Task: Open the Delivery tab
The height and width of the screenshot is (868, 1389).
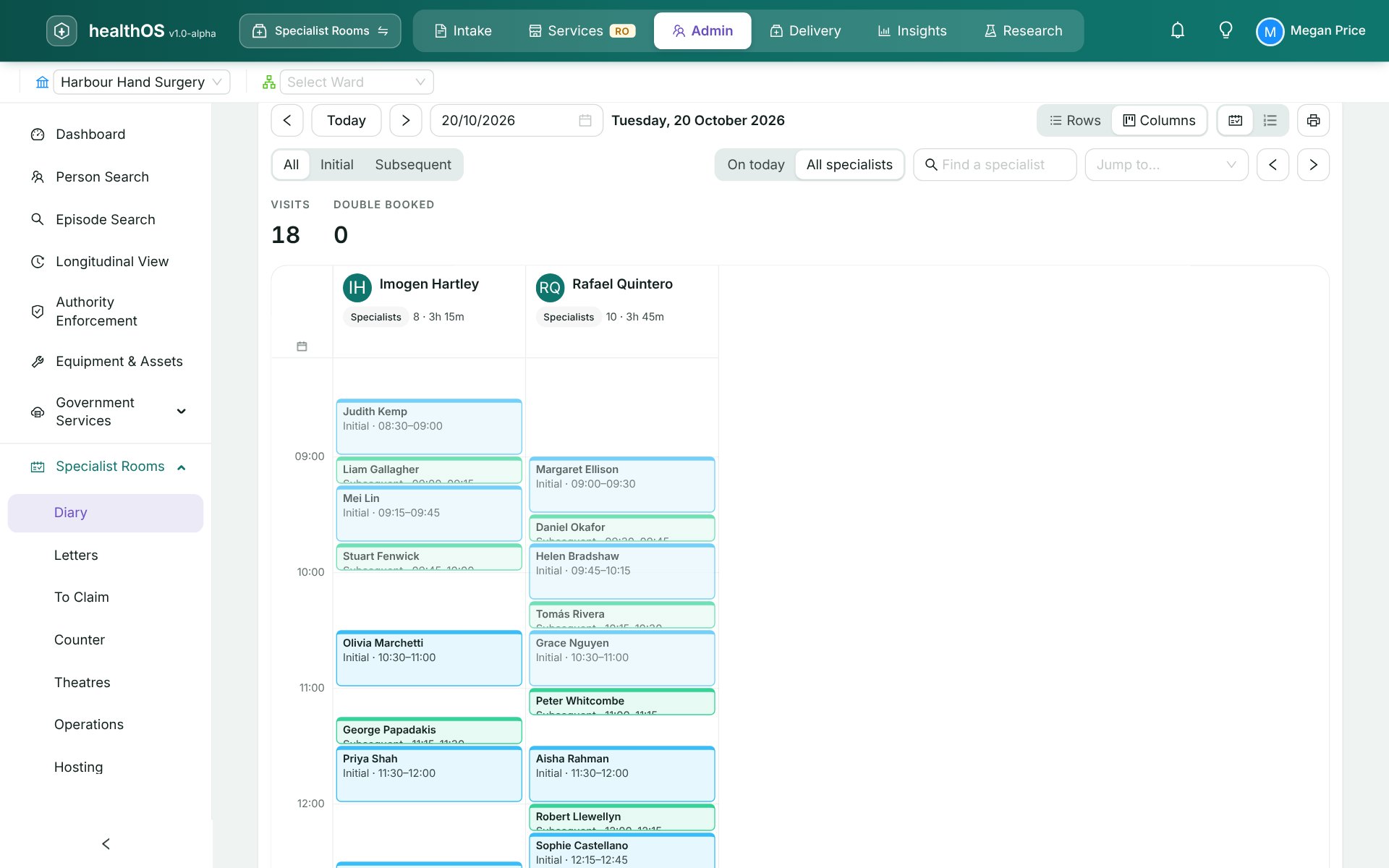Action: [x=805, y=31]
